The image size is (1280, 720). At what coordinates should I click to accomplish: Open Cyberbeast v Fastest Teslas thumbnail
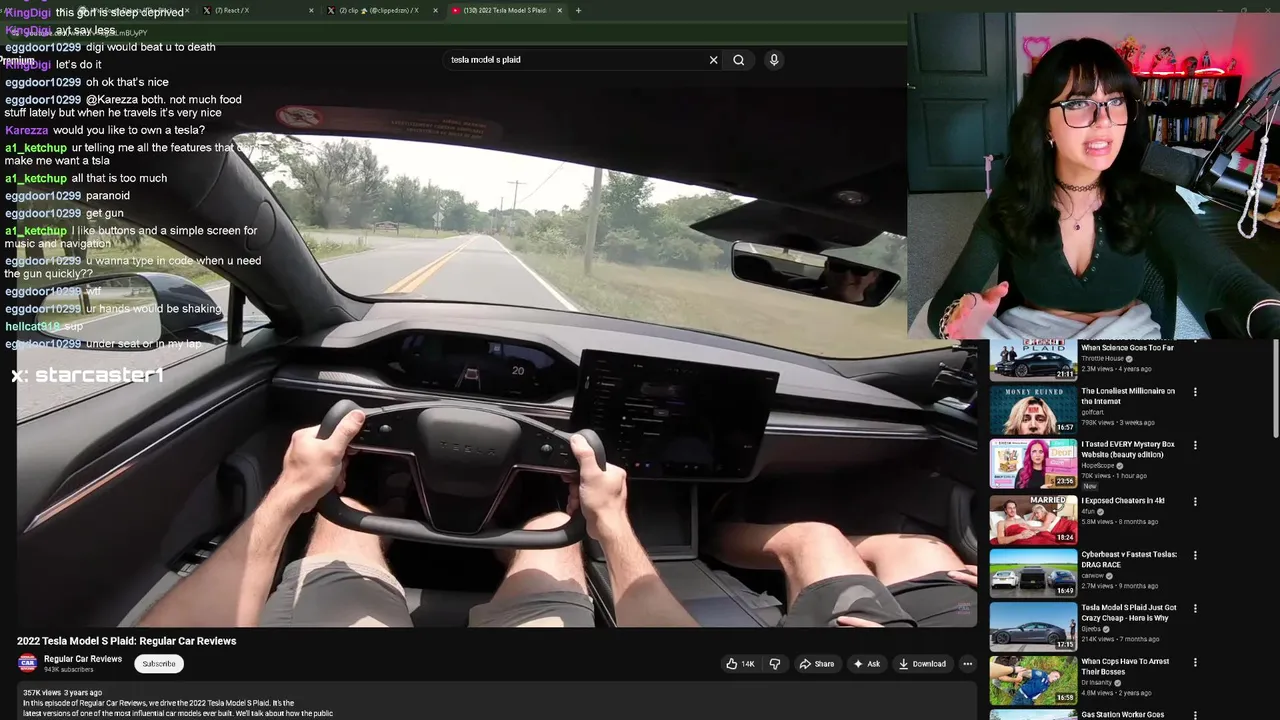pos(1033,573)
